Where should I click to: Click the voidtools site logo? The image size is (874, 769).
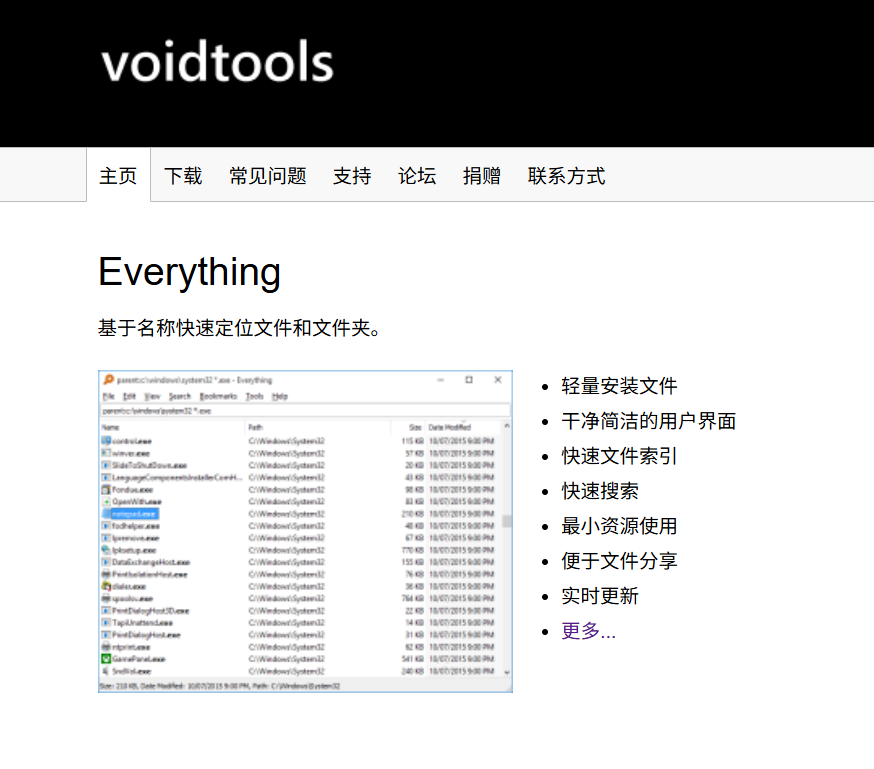pos(217,62)
